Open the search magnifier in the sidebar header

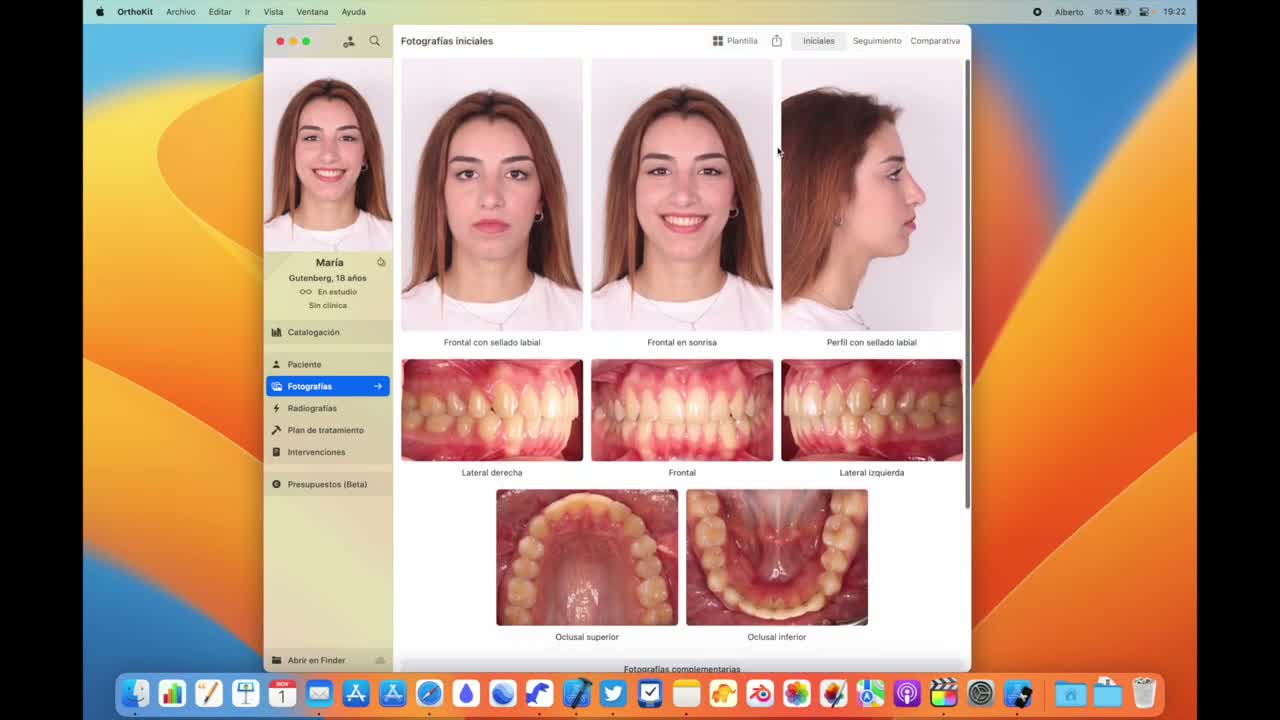(x=375, y=41)
